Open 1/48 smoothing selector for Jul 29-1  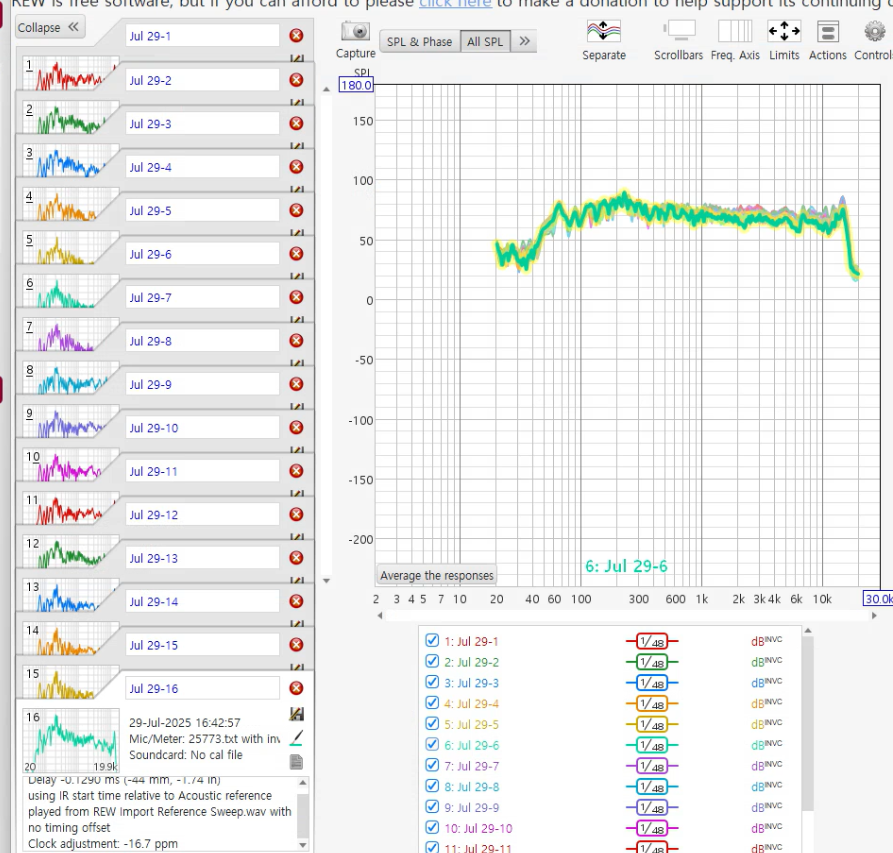point(652,642)
